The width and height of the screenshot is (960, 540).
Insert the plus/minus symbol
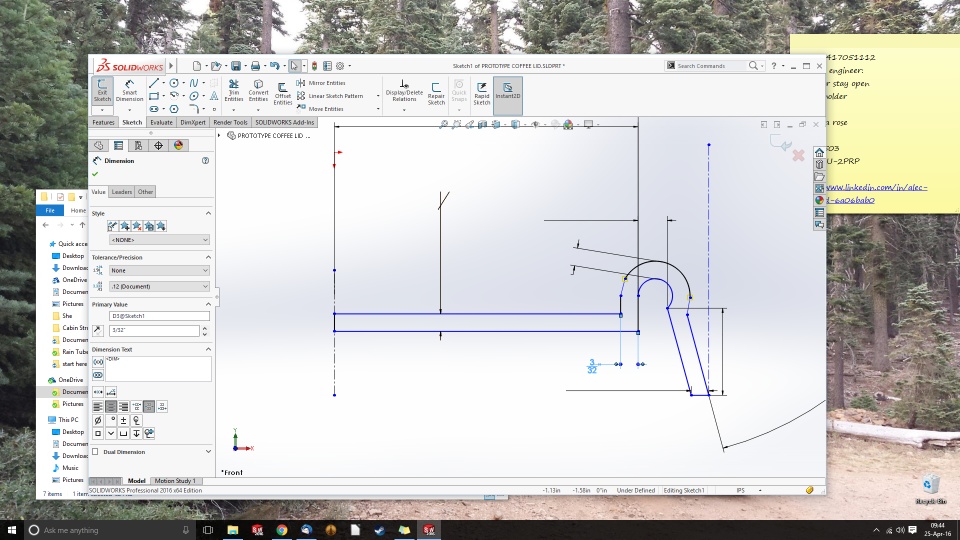coord(124,420)
